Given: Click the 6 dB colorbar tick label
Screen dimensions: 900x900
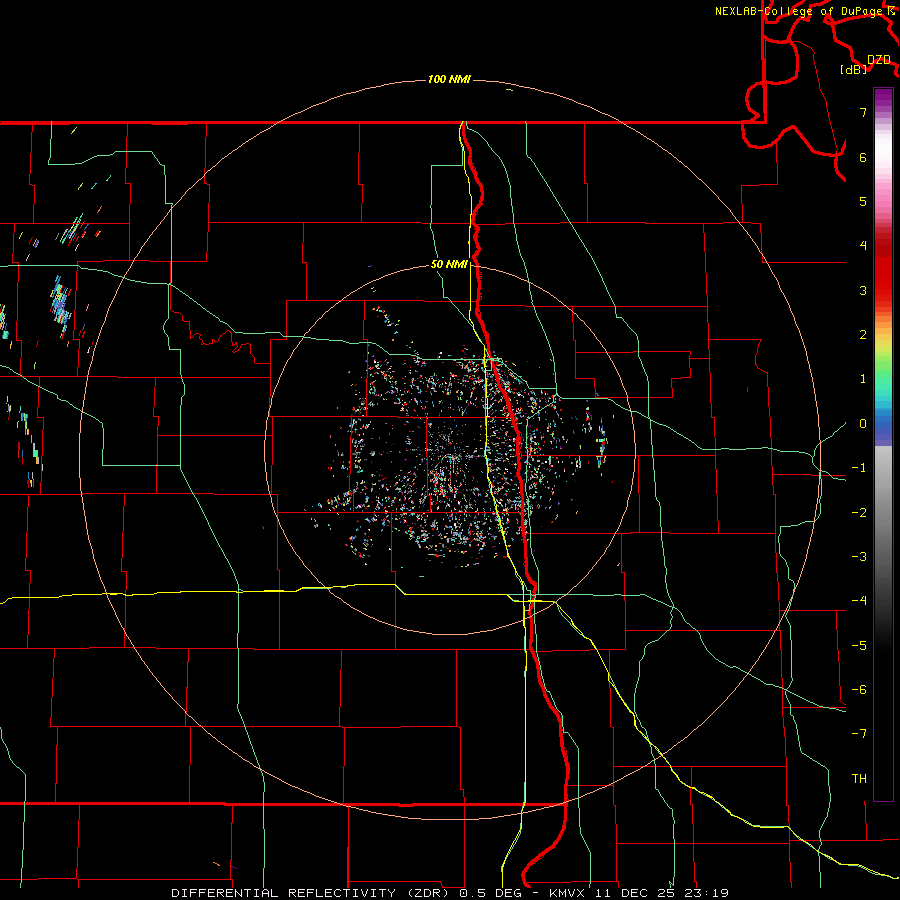Looking at the screenshot, I should (863, 157).
